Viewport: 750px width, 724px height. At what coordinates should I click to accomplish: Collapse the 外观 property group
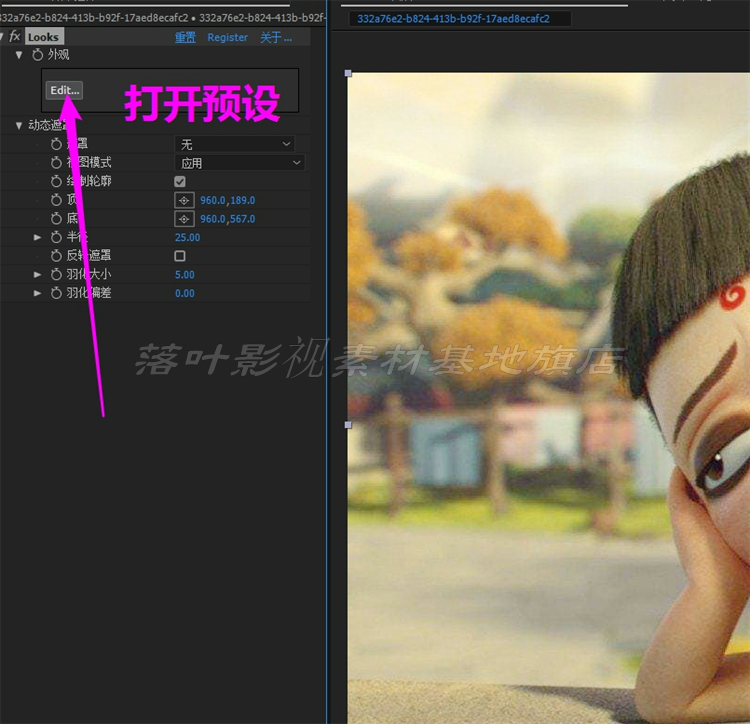point(19,55)
